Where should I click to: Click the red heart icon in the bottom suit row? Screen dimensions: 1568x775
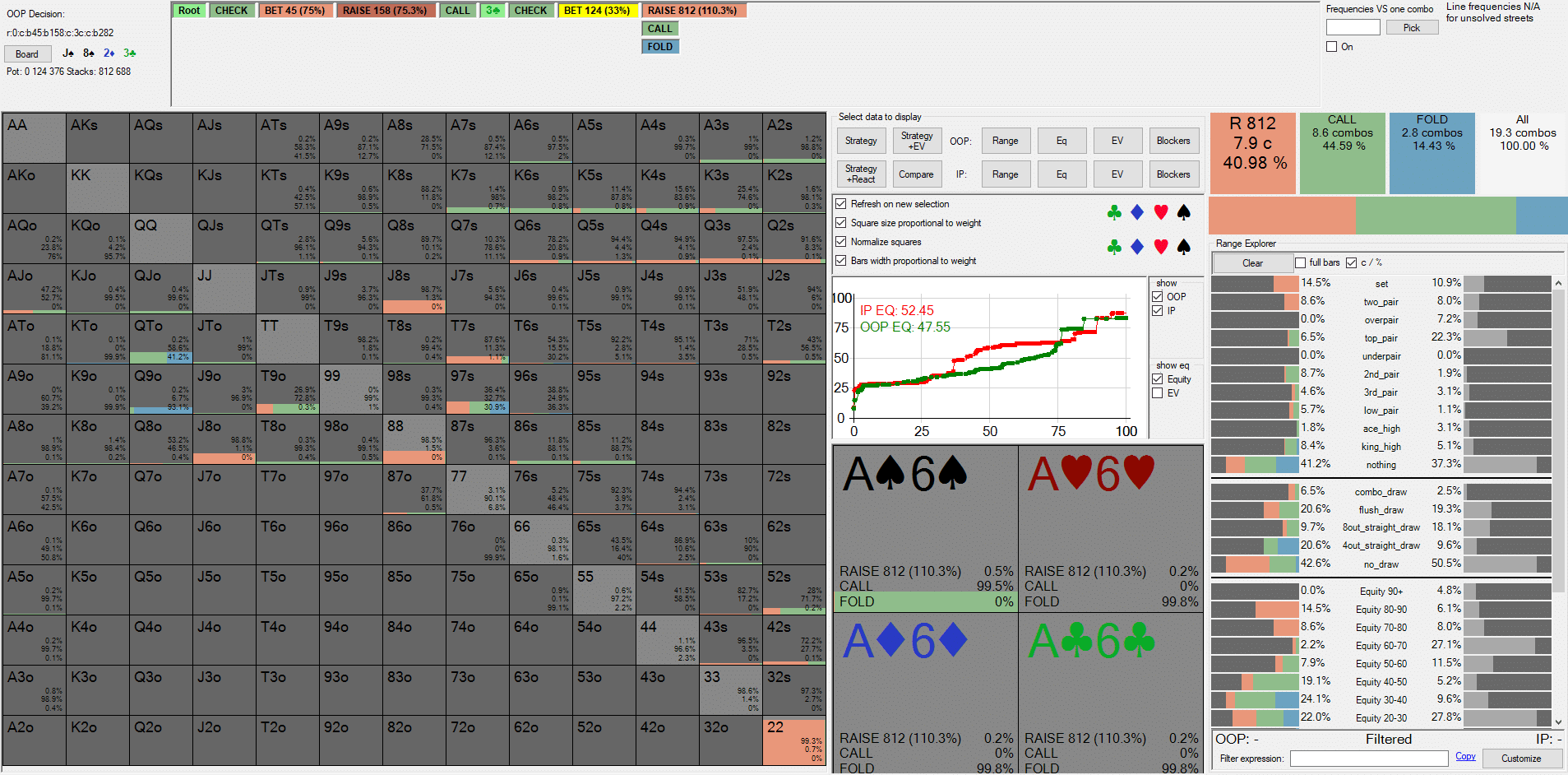[x=1160, y=247]
